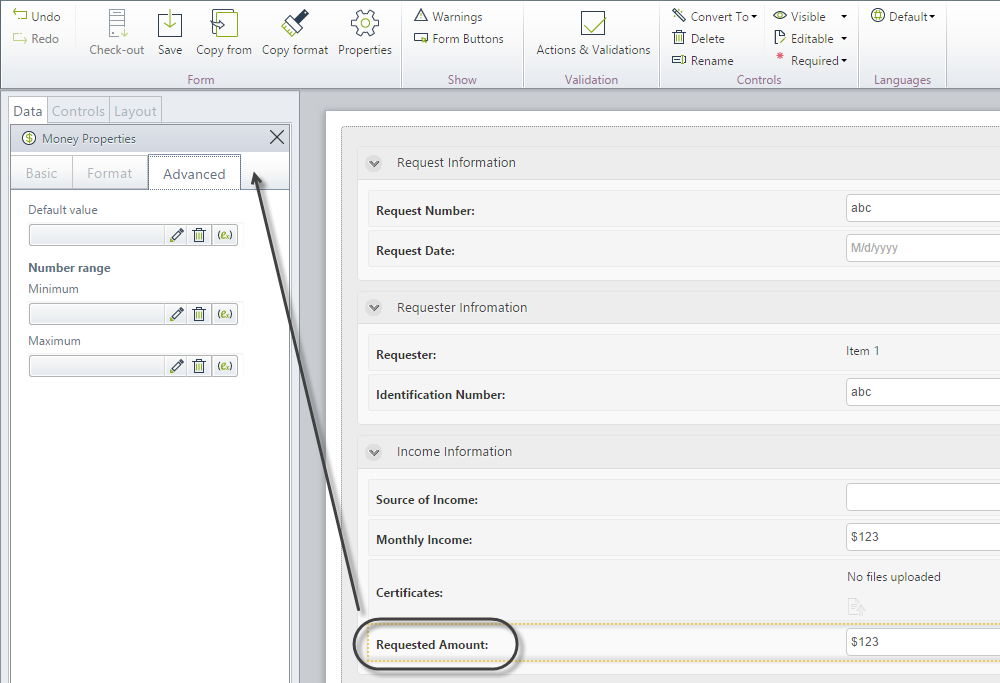Open expression editor for Maximum

pos(224,366)
